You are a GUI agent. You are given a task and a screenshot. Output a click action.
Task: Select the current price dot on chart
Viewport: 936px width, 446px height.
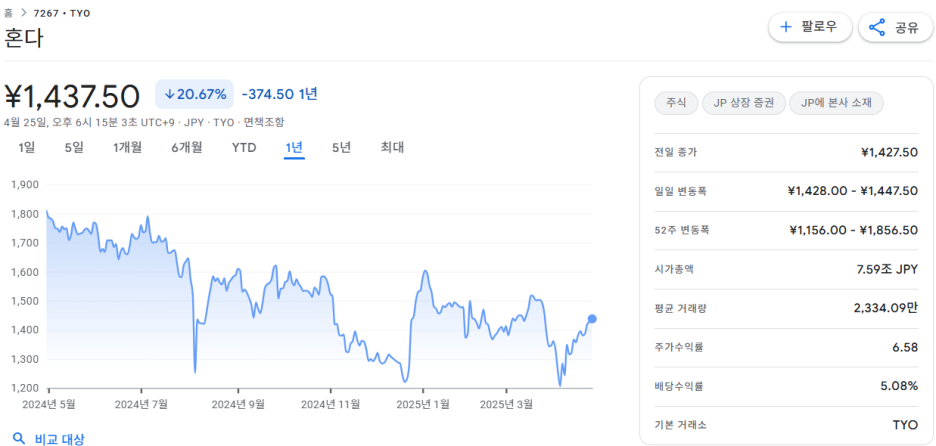coord(592,319)
